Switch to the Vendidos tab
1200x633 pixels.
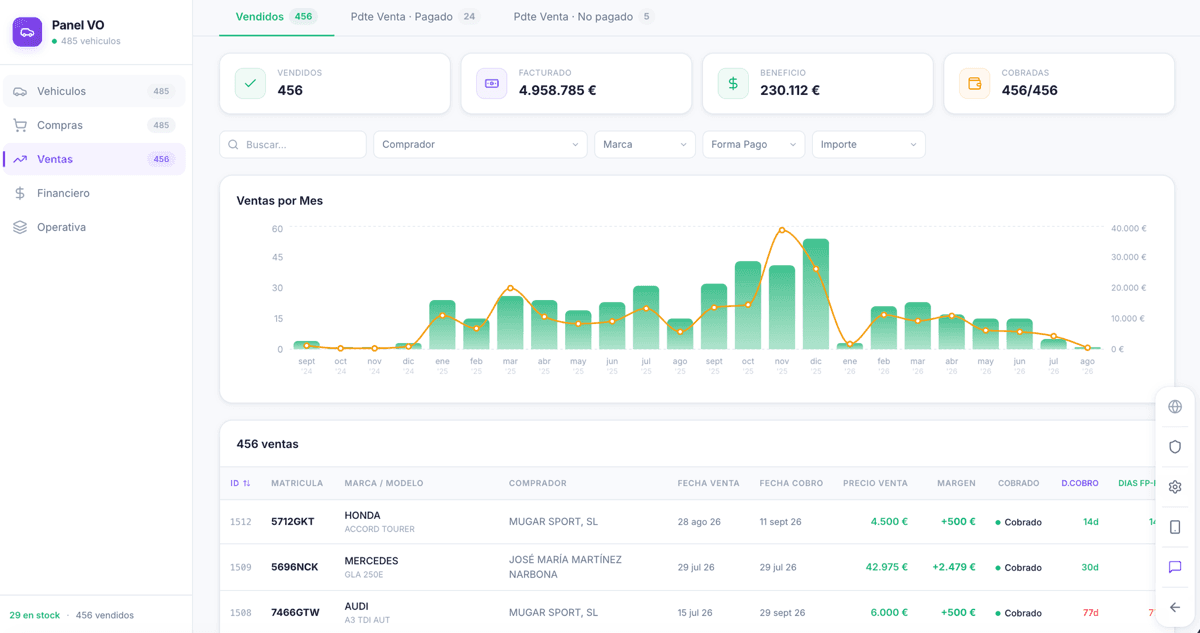click(276, 17)
